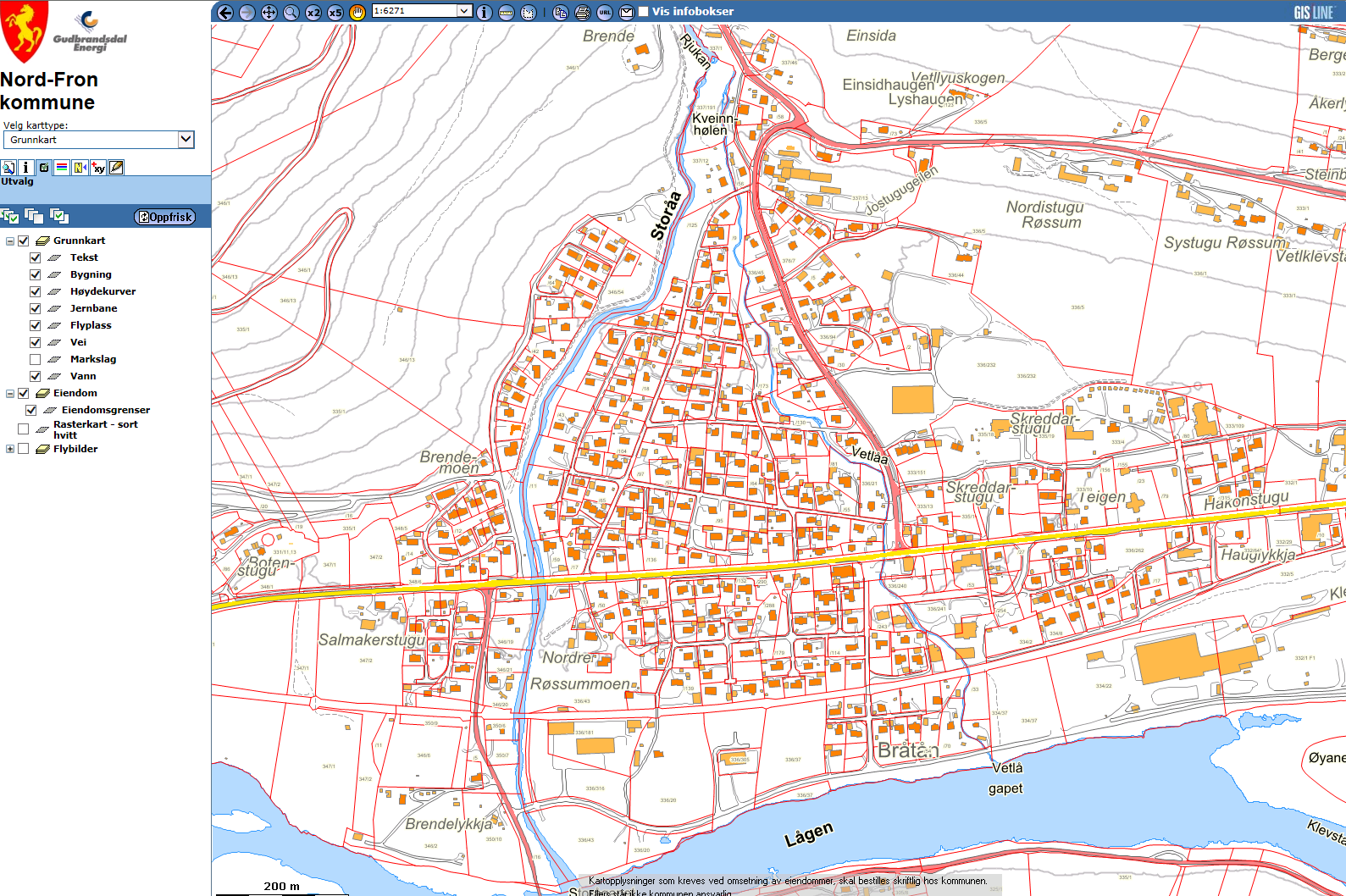Turn off all layers icon
This screenshot has height=896, width=1346.
click(x=34, y=216)
